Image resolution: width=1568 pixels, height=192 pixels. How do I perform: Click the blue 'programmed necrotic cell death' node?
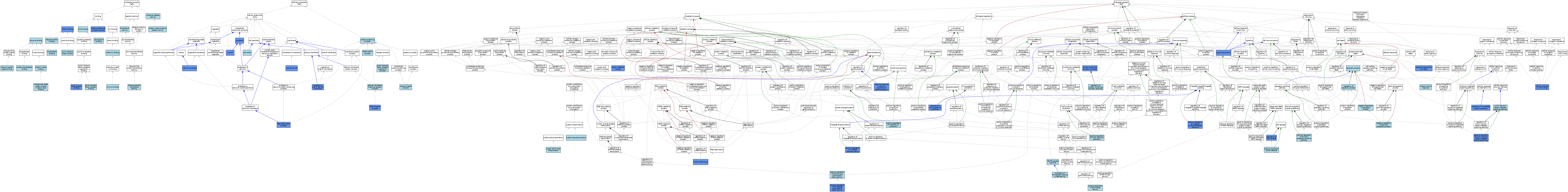click(1424, 68)
